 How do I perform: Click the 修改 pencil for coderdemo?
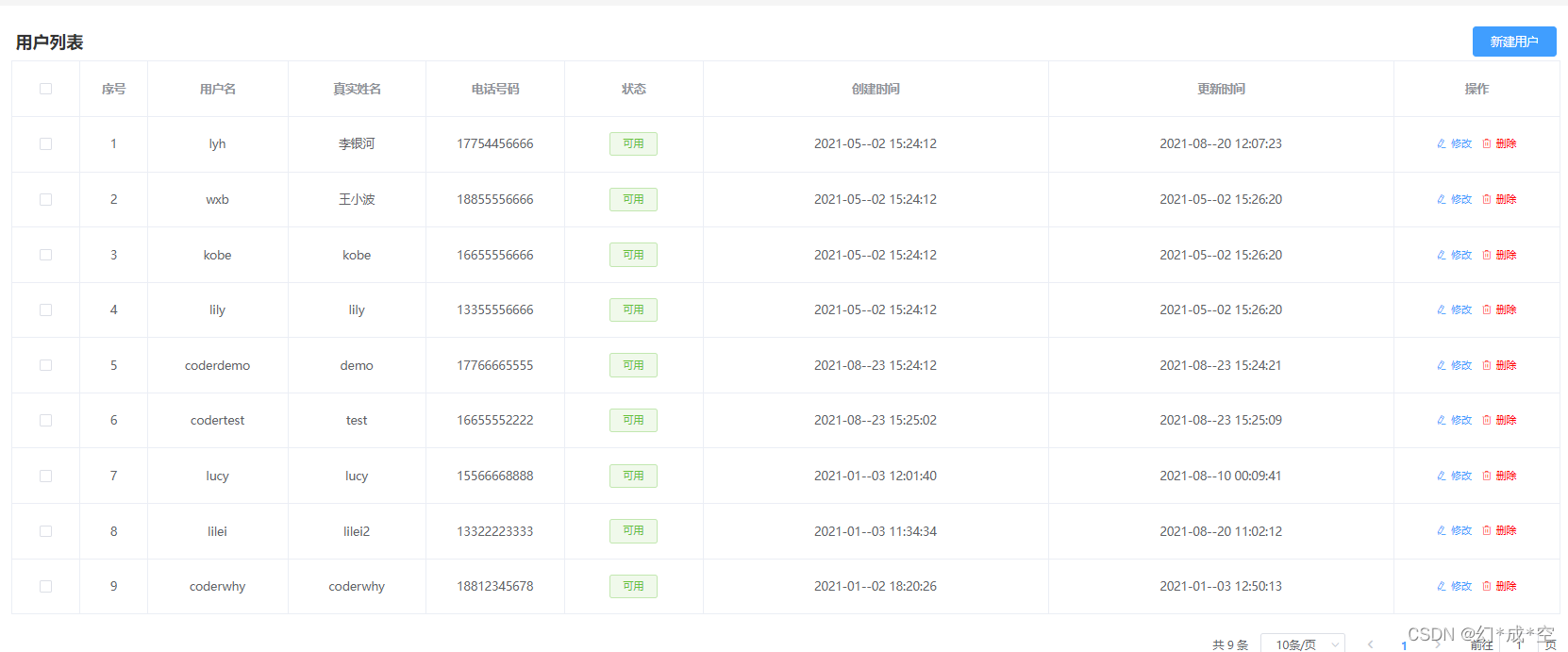click(1454, 365)
